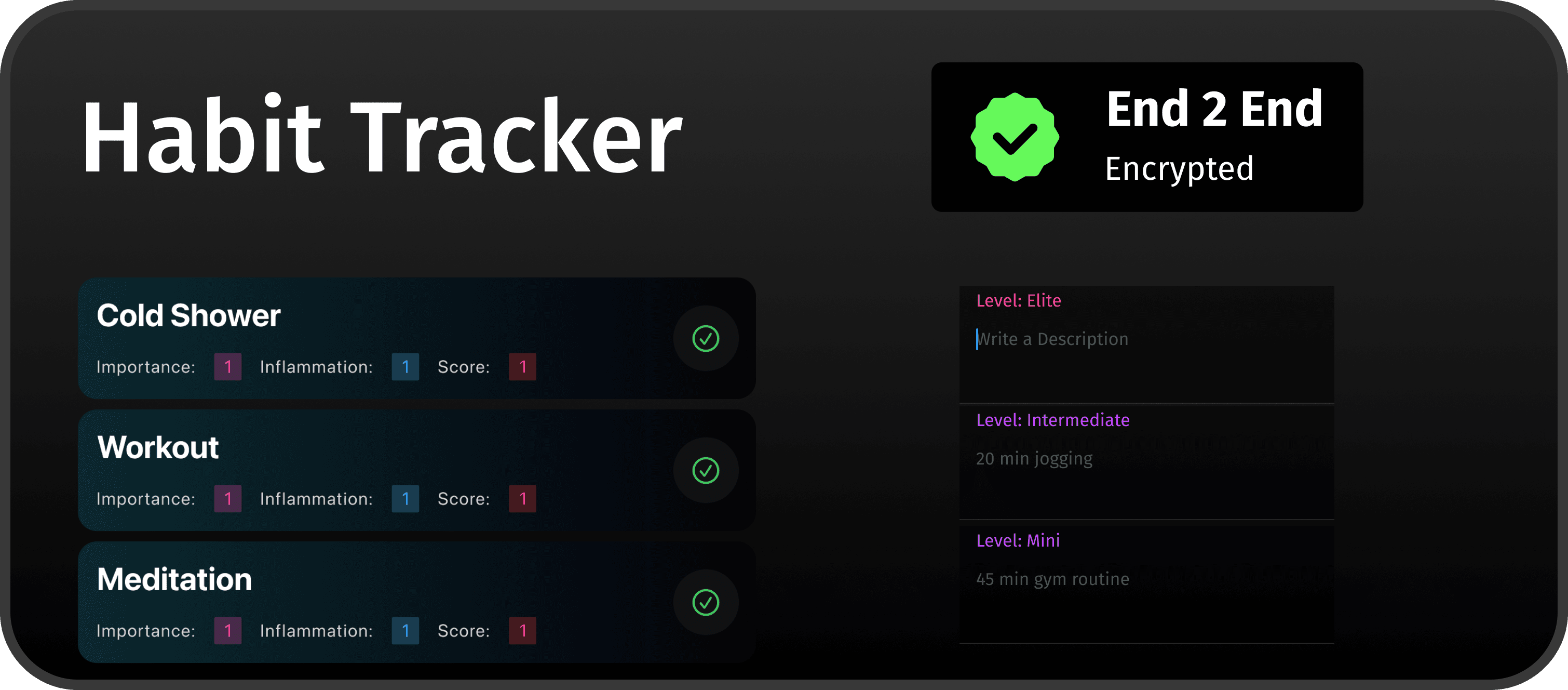Toggle the Workout completion checkmark
The height and width of the screenshot is (690, 1568).
click(706, 470)
